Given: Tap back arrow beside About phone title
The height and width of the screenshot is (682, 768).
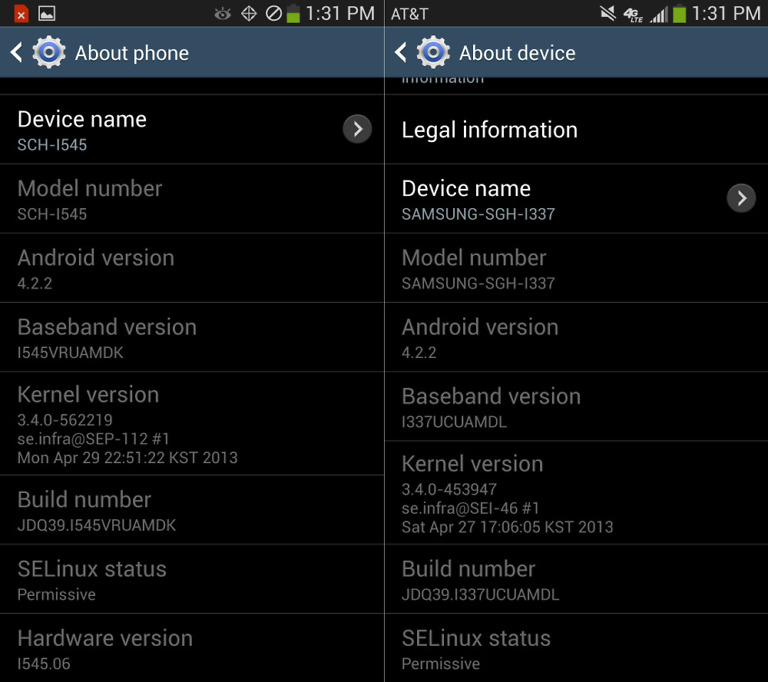Looking at the screenshot, I should pos(16,53).
